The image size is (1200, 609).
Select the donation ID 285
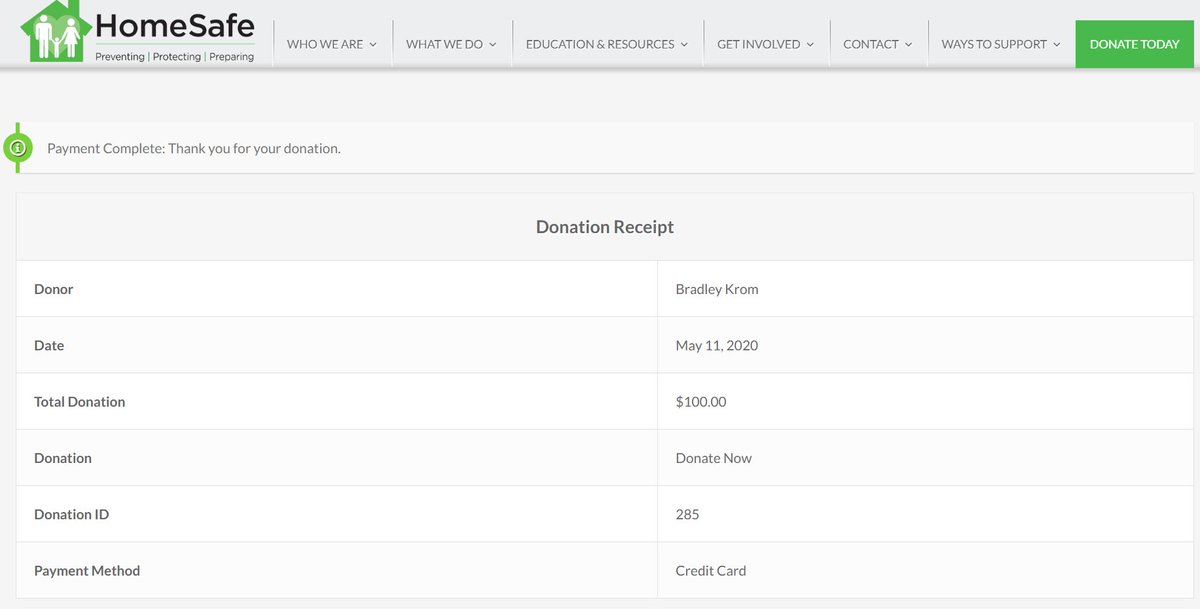tap(688, 514)
